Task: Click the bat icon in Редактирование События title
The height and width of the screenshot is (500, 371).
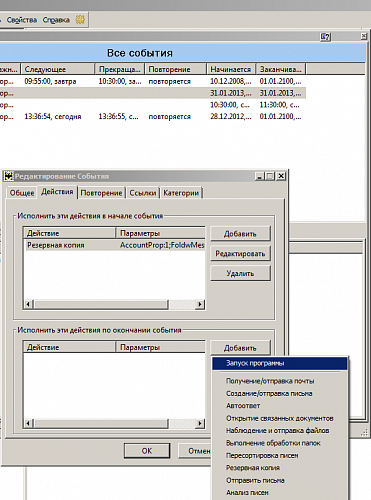Action: pos(9,176)
